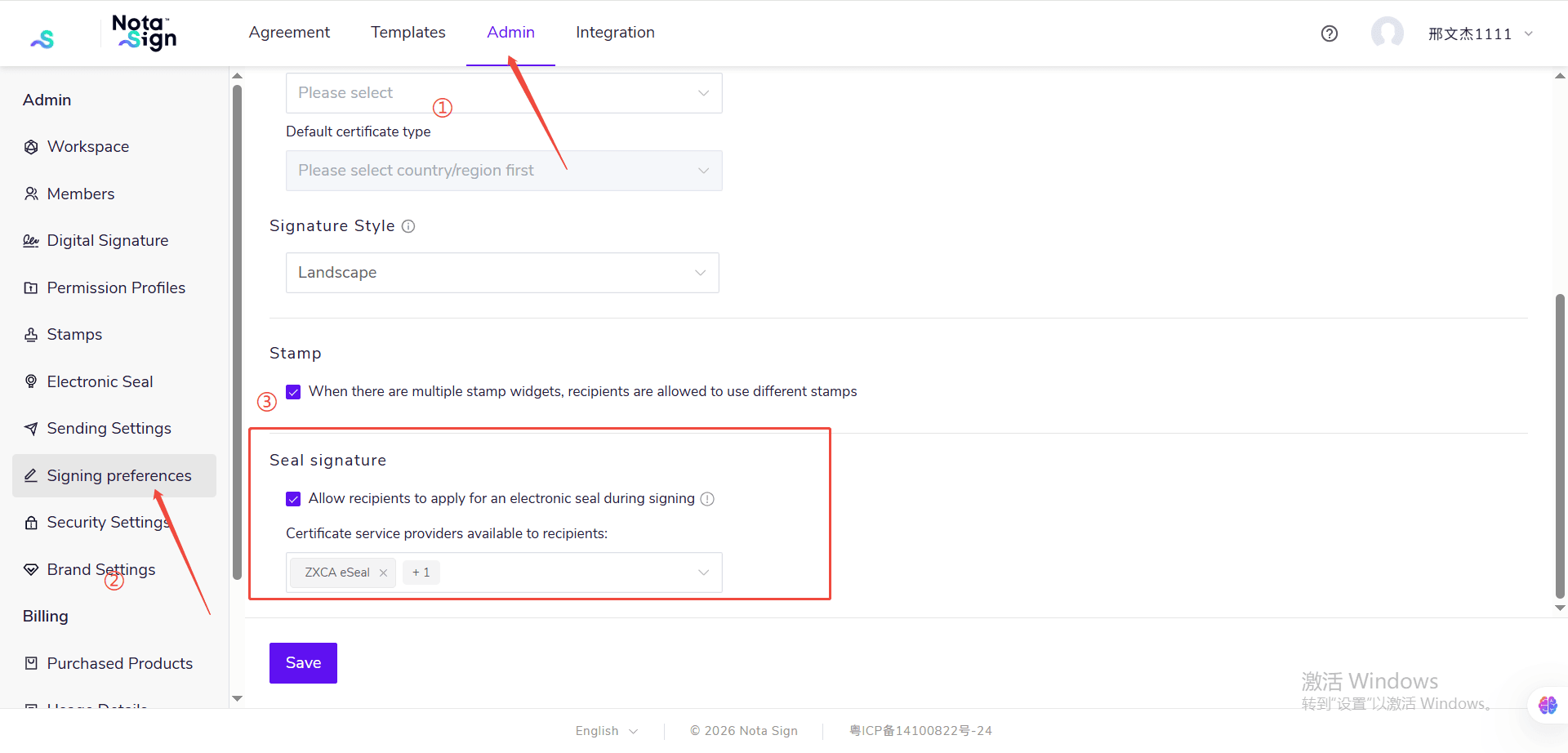Click the main content vertical scrollbar
The width and height of the screenshot is (1568, 753).
tap(1560, 445)
